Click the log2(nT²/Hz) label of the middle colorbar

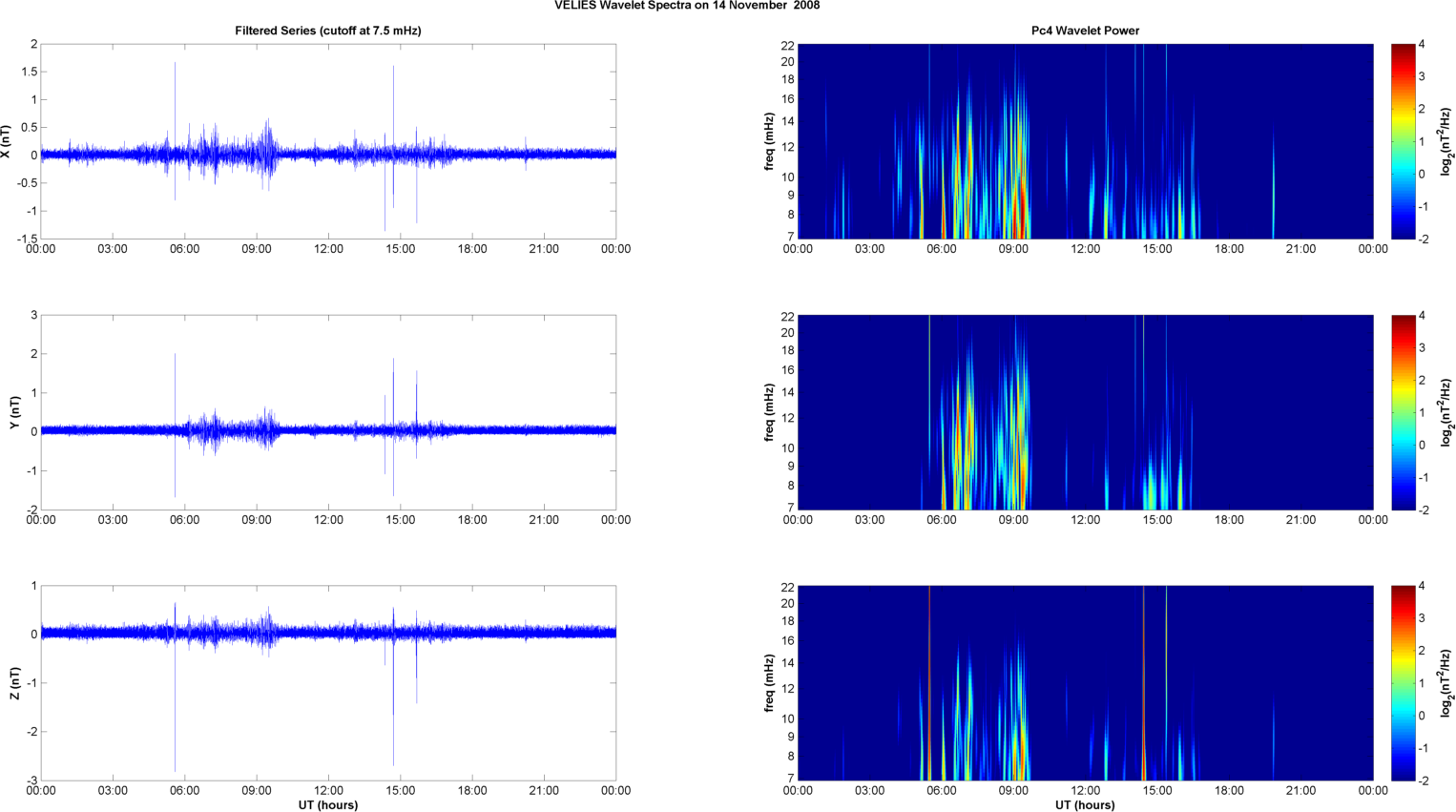tap(1447, 412)
